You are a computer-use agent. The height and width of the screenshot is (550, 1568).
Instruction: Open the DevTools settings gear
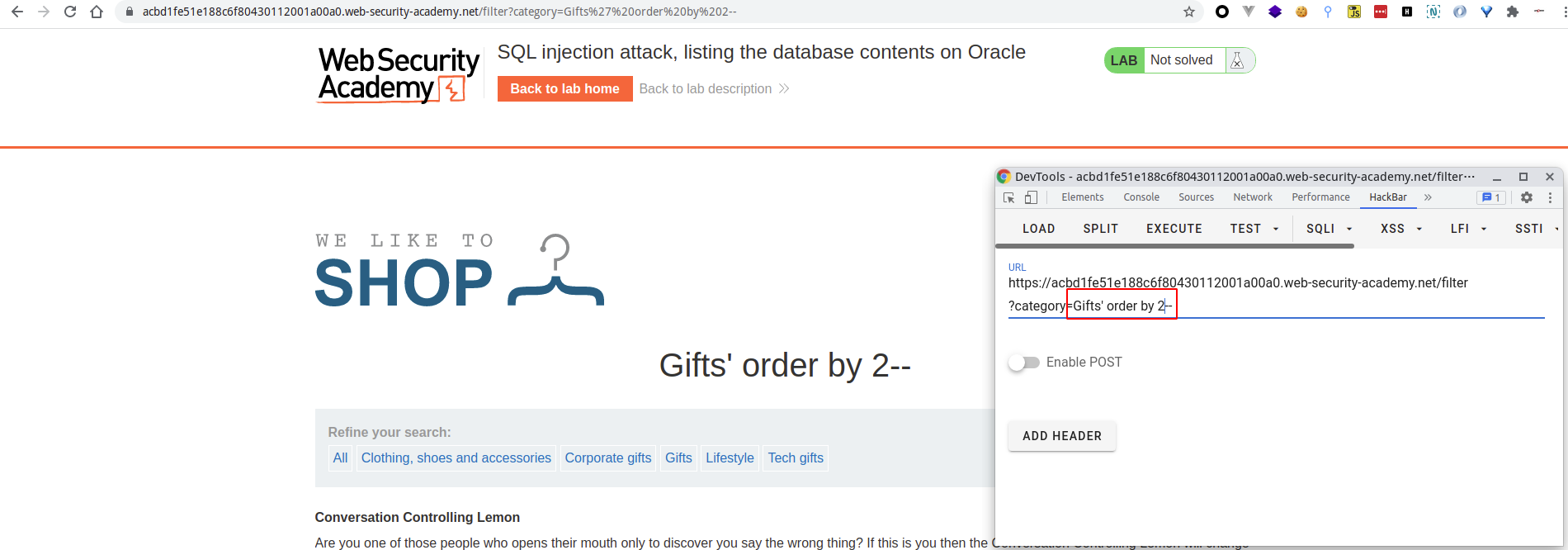tap(1527, 197)
